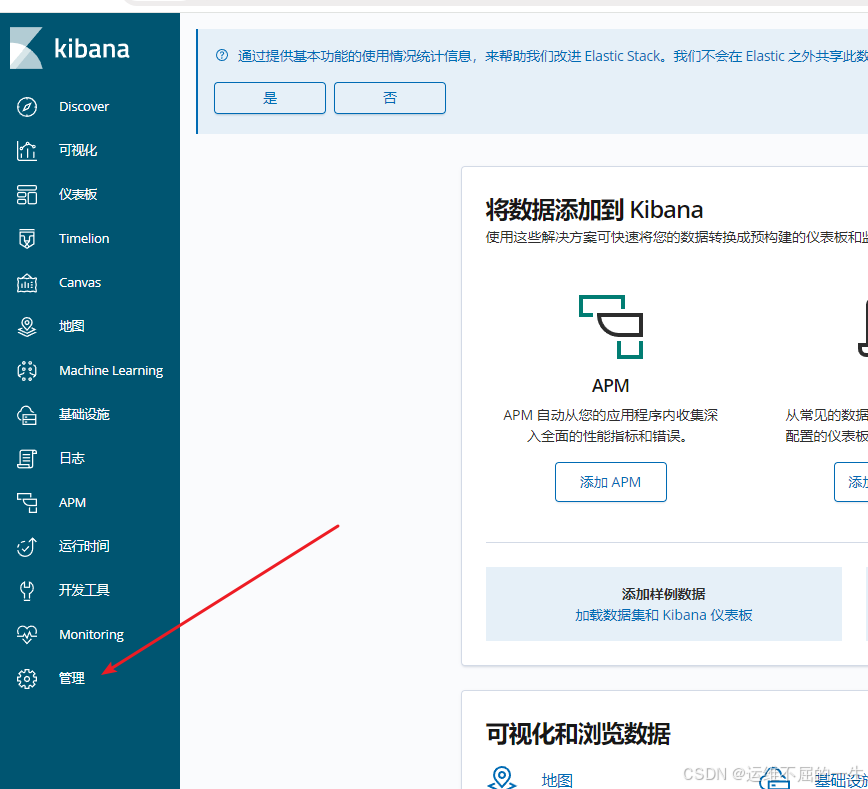Click the 可视化 chart icon
The width and height of the screenshot is (868, 789).
(x=27, y=151)
